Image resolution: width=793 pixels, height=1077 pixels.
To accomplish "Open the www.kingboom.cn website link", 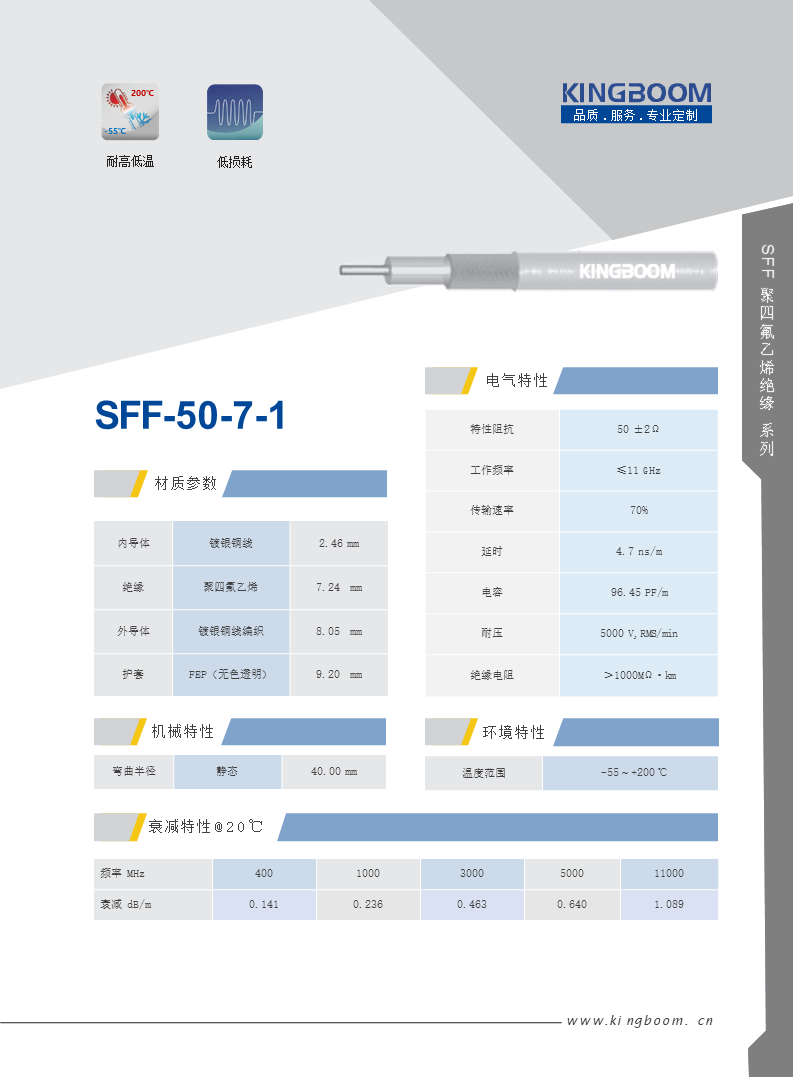I will (640, 1021).
